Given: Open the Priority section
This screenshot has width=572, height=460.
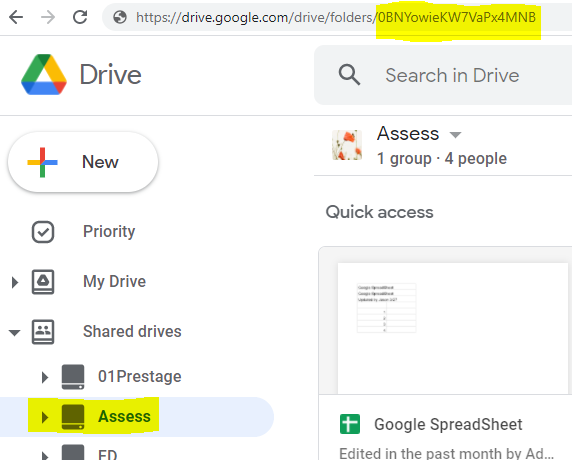Looking at the screenshot, I should [x=109, y=231].
